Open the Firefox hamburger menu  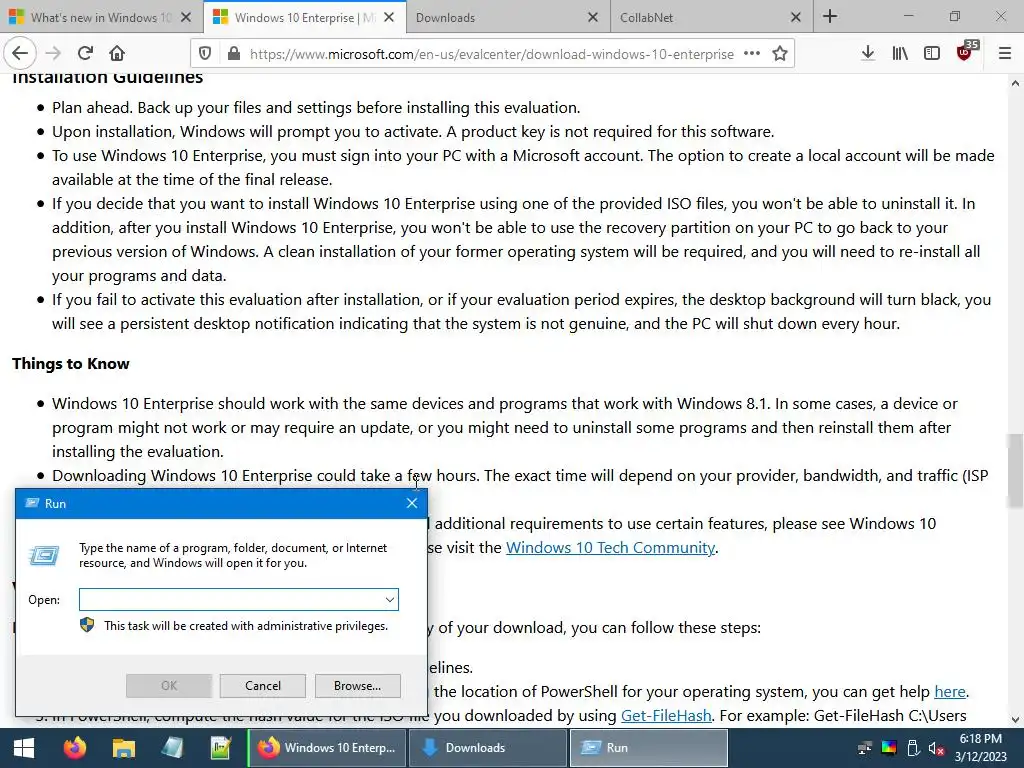click(x=1005, y=54)
